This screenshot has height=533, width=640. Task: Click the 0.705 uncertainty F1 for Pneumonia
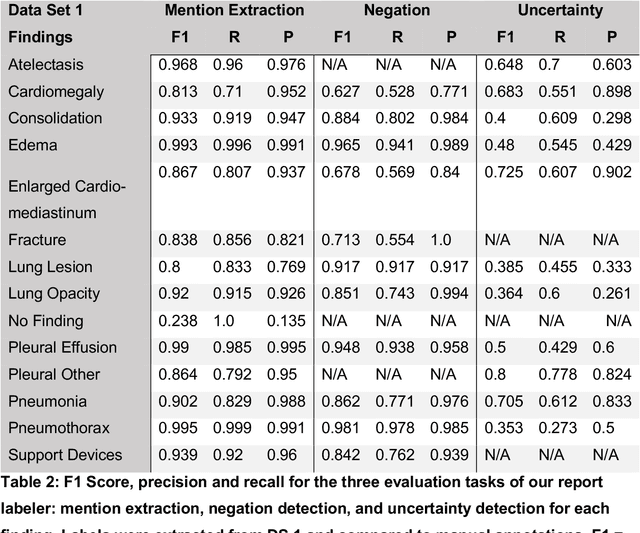pos(505,401)
